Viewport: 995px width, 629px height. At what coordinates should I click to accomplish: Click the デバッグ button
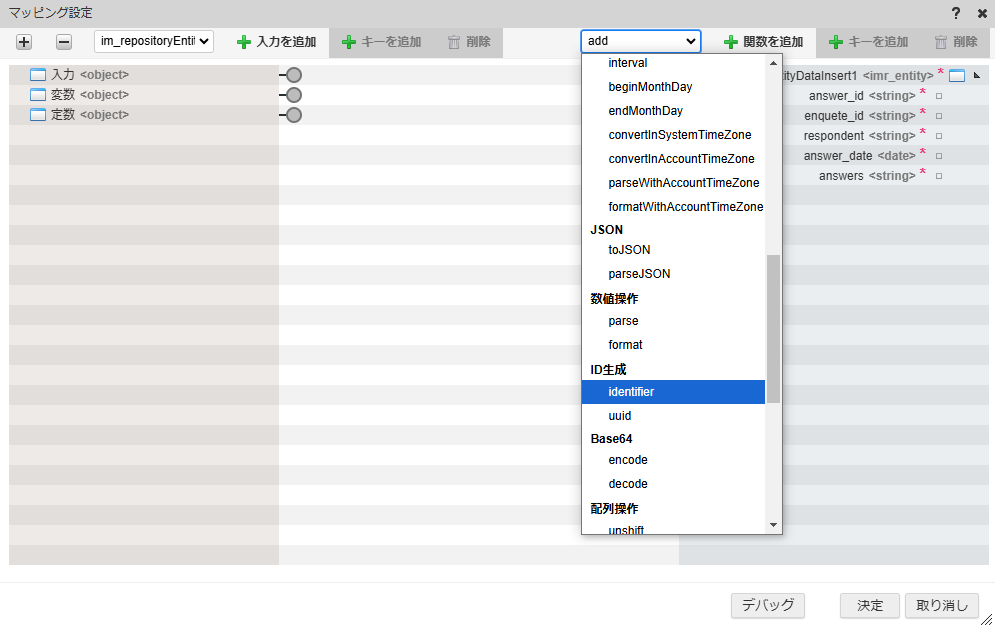point(767,605)
